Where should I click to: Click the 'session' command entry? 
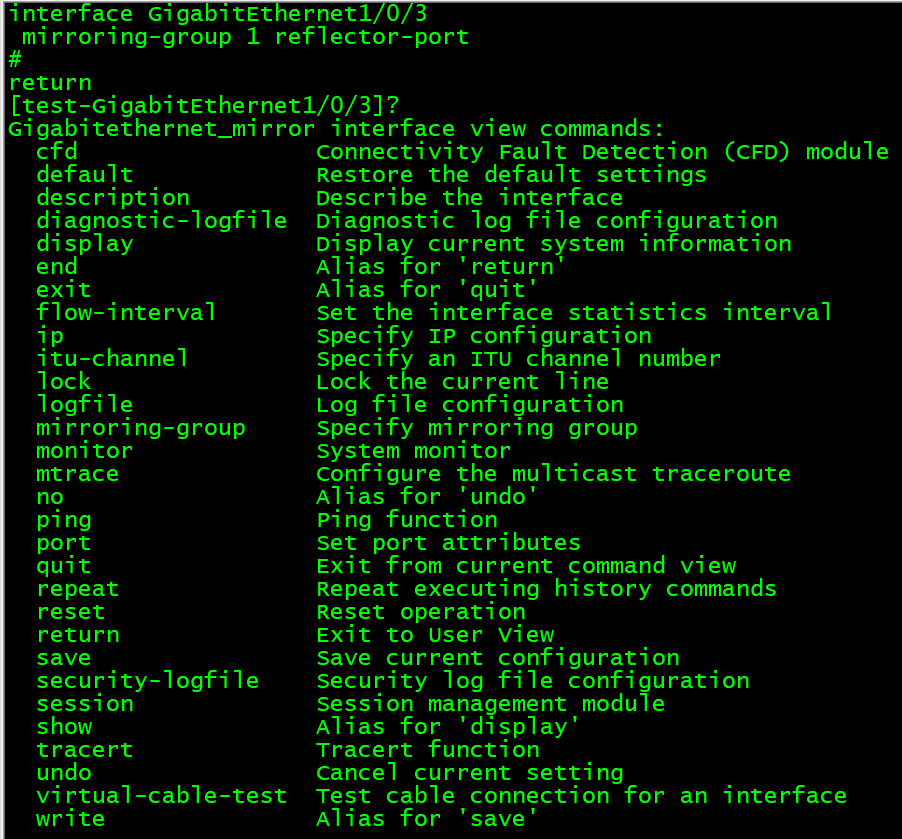click(85, 704)
